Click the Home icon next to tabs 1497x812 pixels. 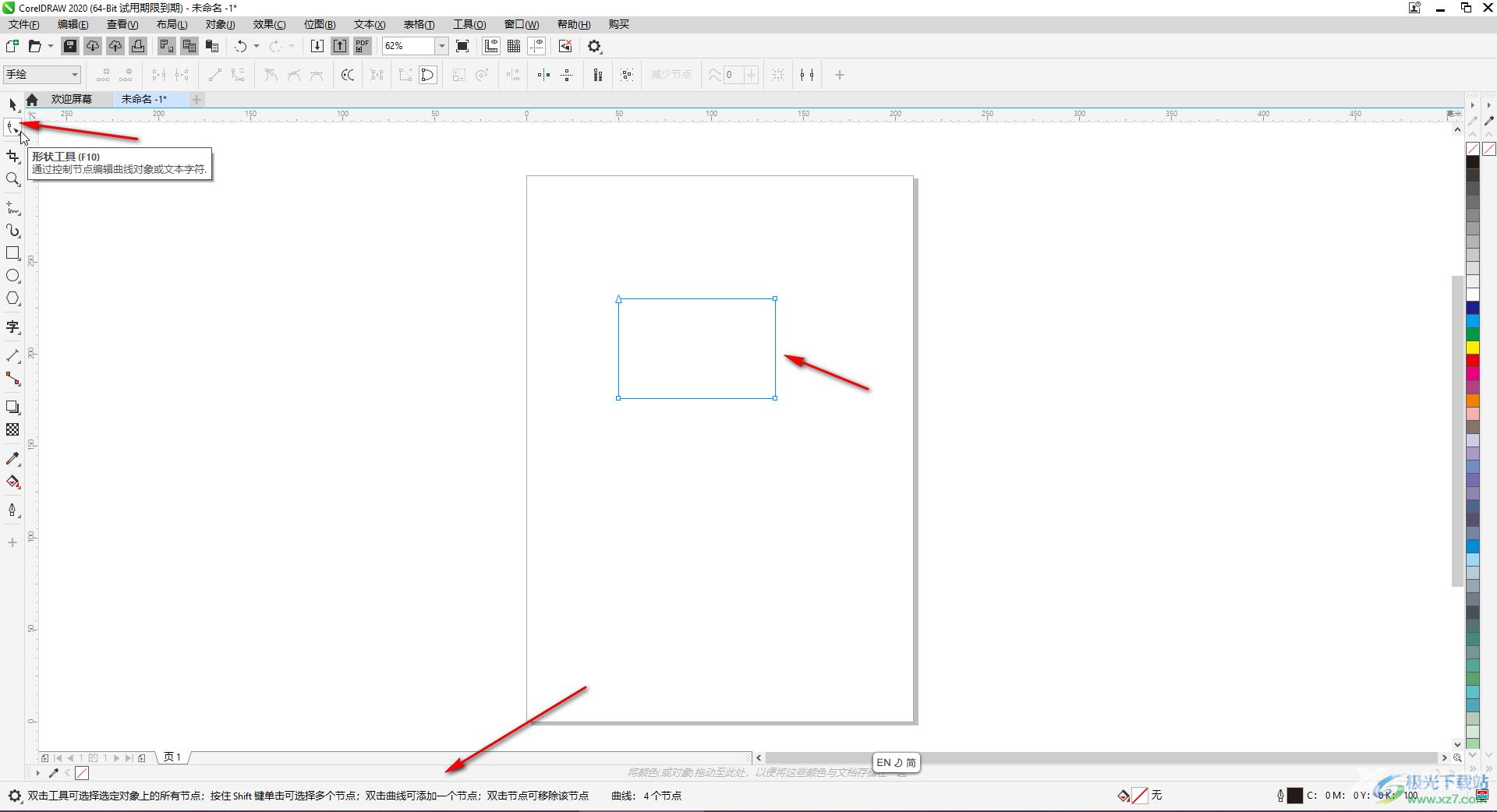(x=32, y=100)
